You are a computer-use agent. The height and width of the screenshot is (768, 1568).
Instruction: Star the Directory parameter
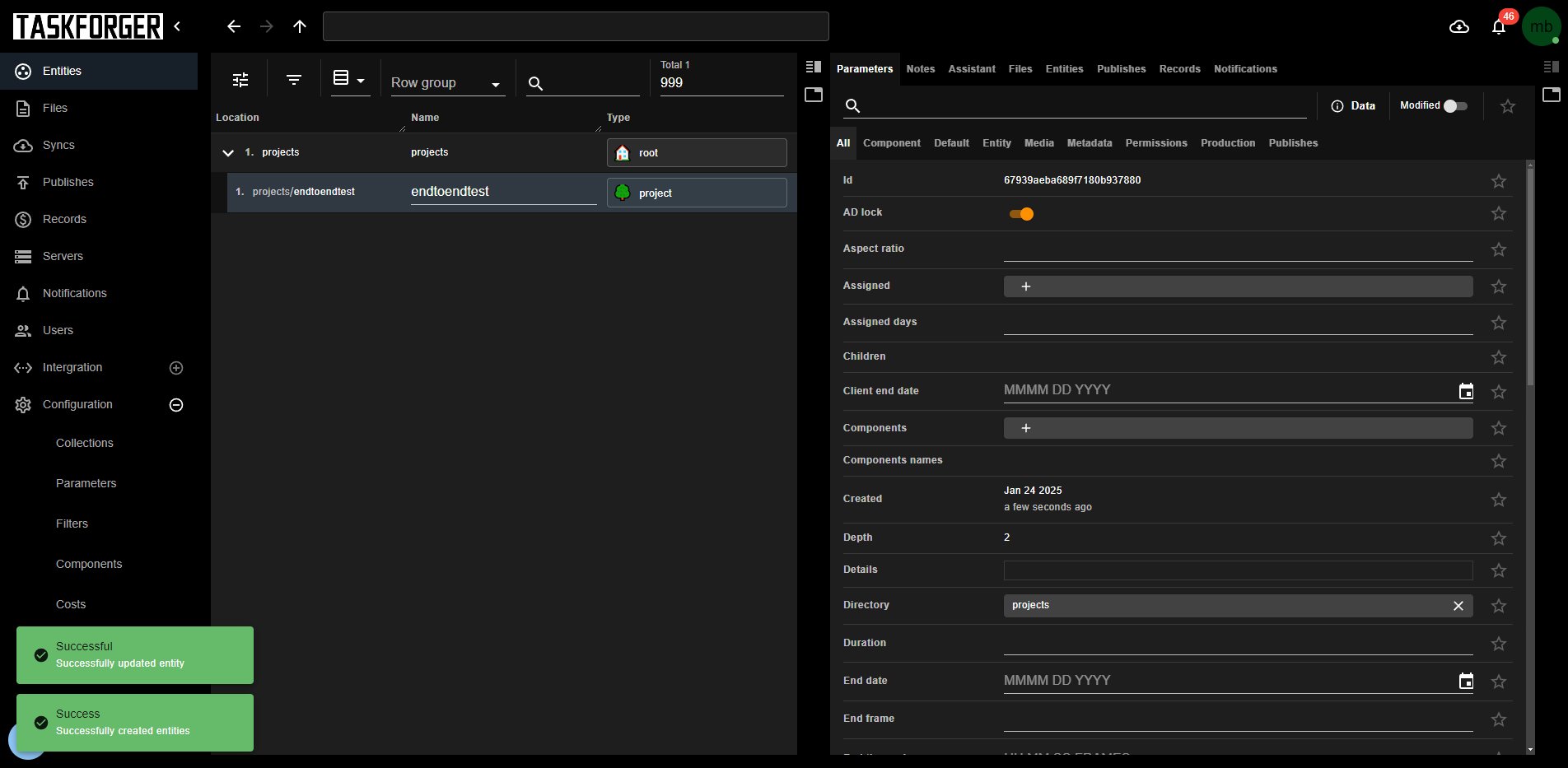pos(1499,606)
